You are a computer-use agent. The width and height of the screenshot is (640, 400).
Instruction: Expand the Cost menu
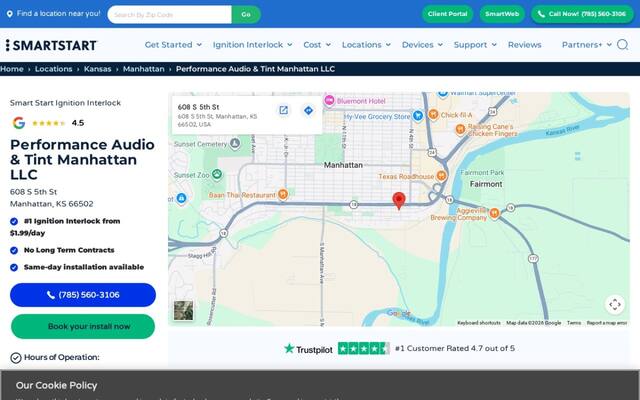click(x=317, y=45)
